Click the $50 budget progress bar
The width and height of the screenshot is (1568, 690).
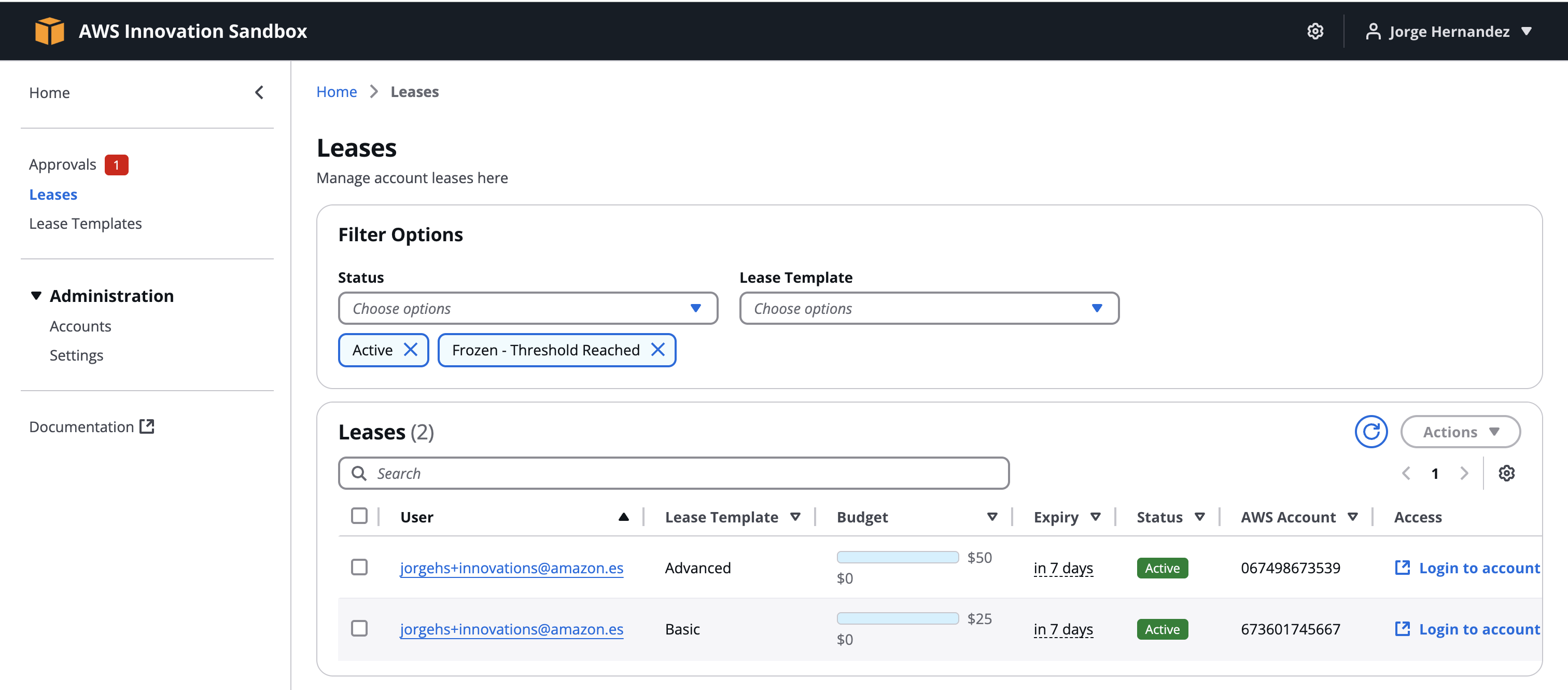pos(897,557)
